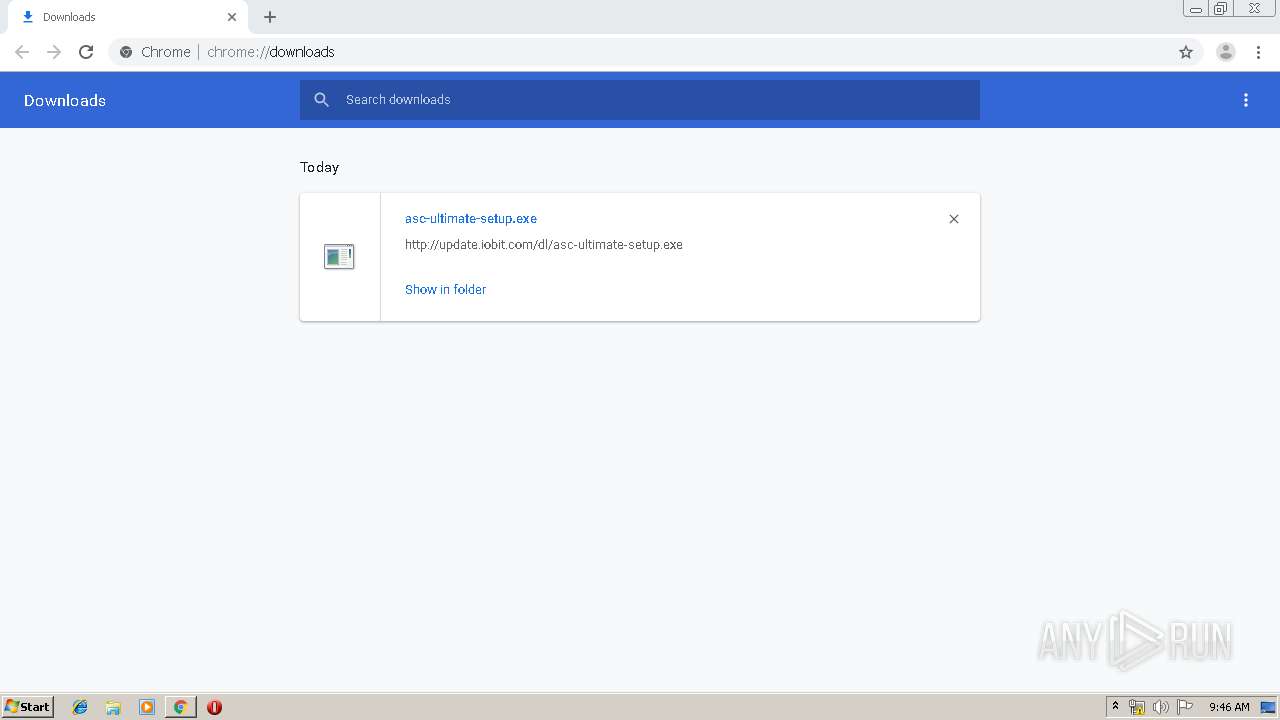Click the red Opera icon in the taskbar
1280x720 pixels.
pyautogui.click(x=214, y=707)
